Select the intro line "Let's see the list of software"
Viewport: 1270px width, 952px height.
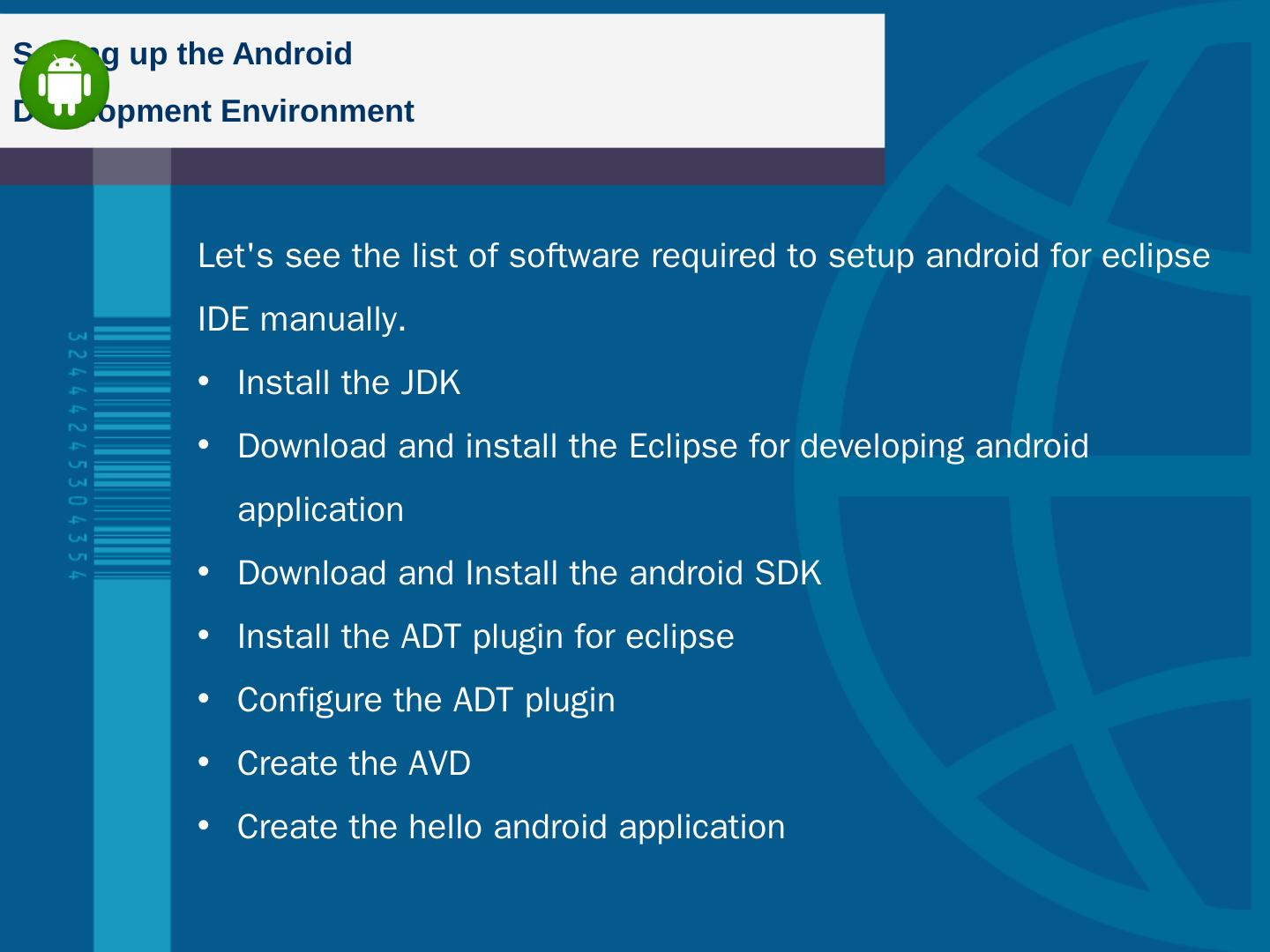(x=419, y=256)
